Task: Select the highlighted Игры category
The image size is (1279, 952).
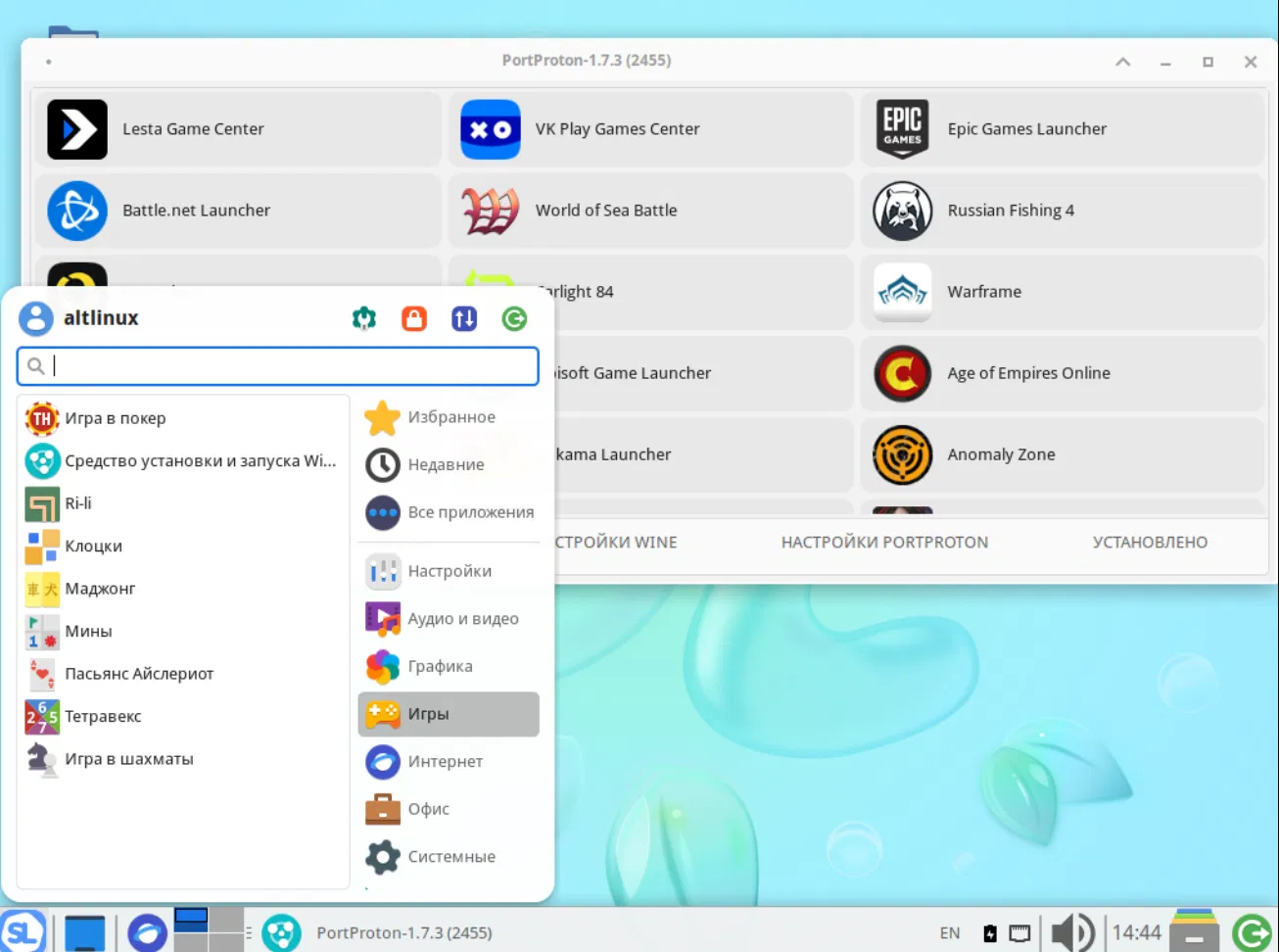Action: pyautogui.click(x=450, y=714)
